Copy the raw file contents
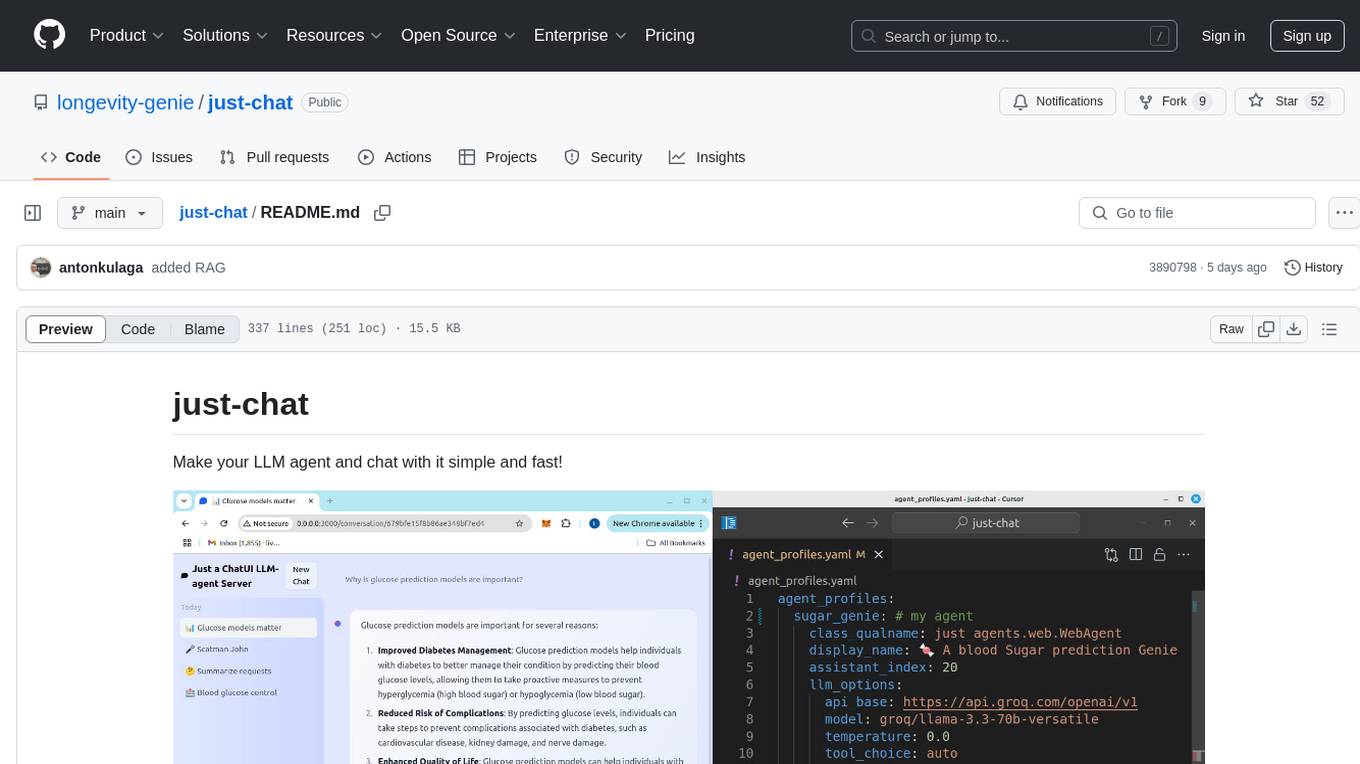This screenshot has height=764, width=1360. [1266, 329]
